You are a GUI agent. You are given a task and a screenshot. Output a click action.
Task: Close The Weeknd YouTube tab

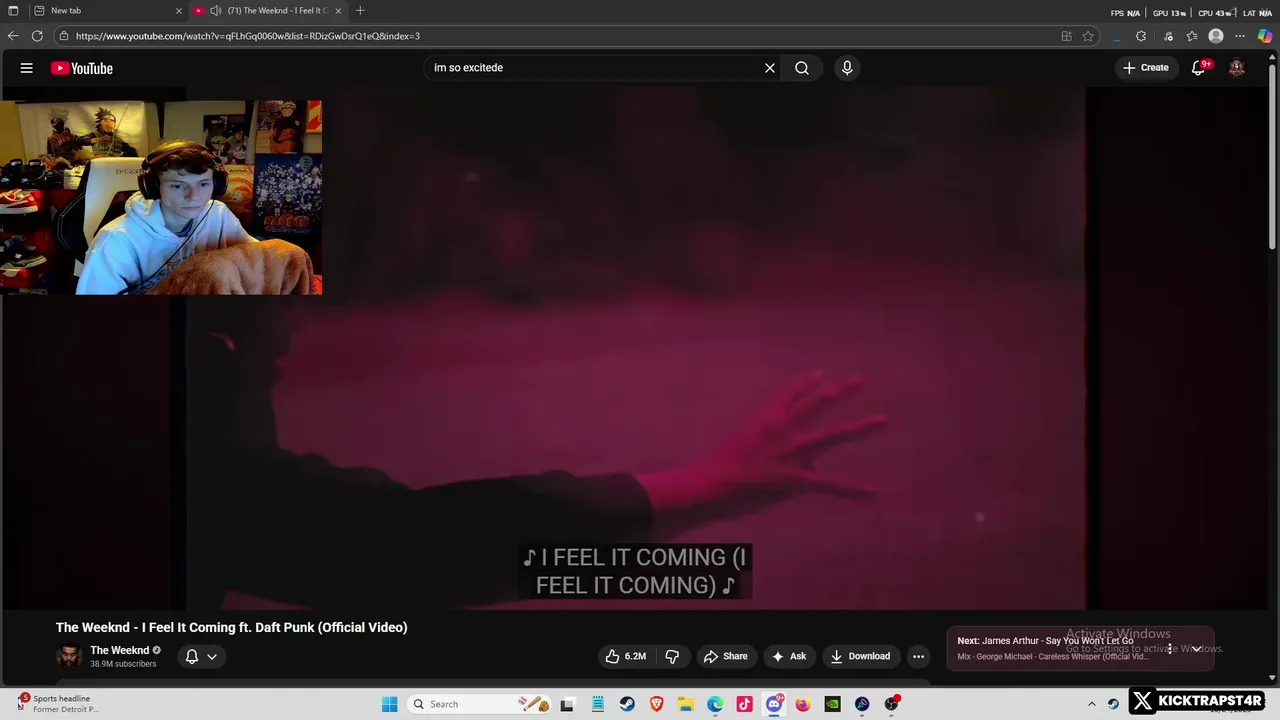[x=338, y=10]
